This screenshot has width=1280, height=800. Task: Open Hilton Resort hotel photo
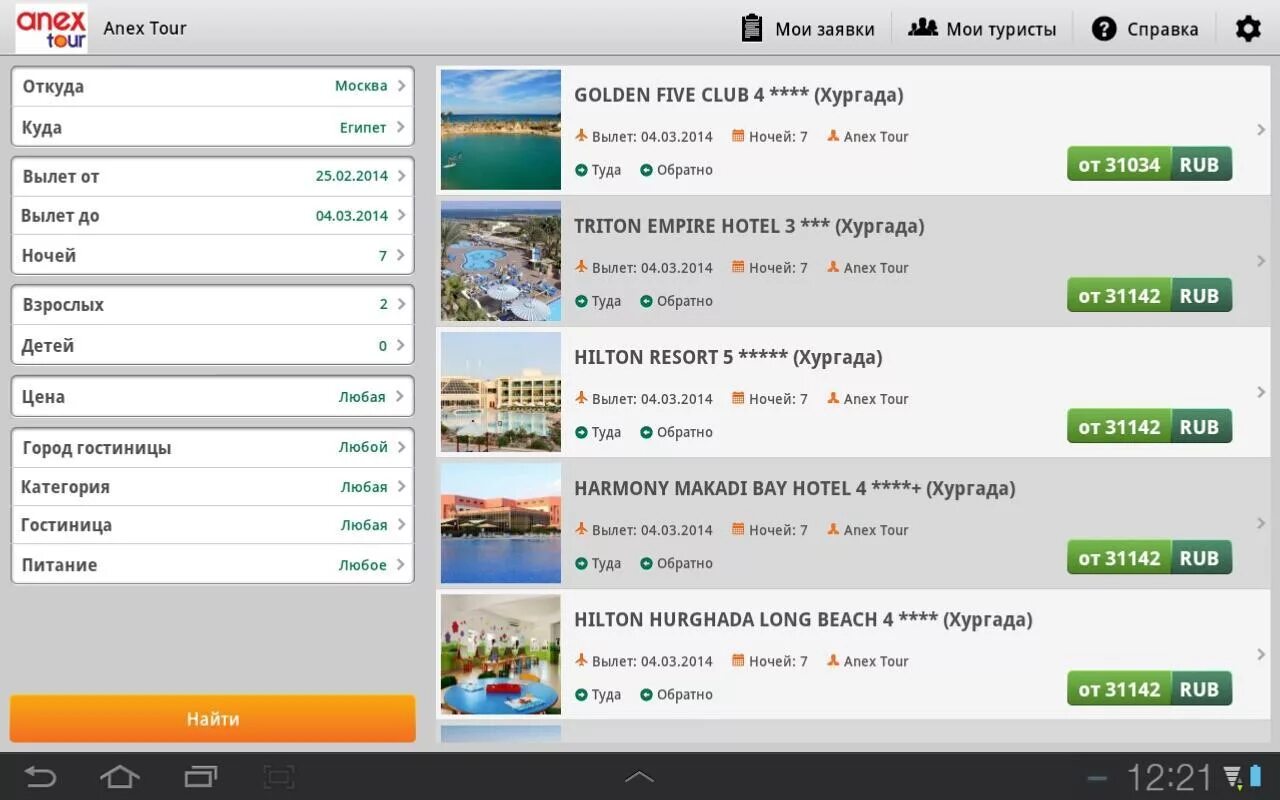point(501,392)
